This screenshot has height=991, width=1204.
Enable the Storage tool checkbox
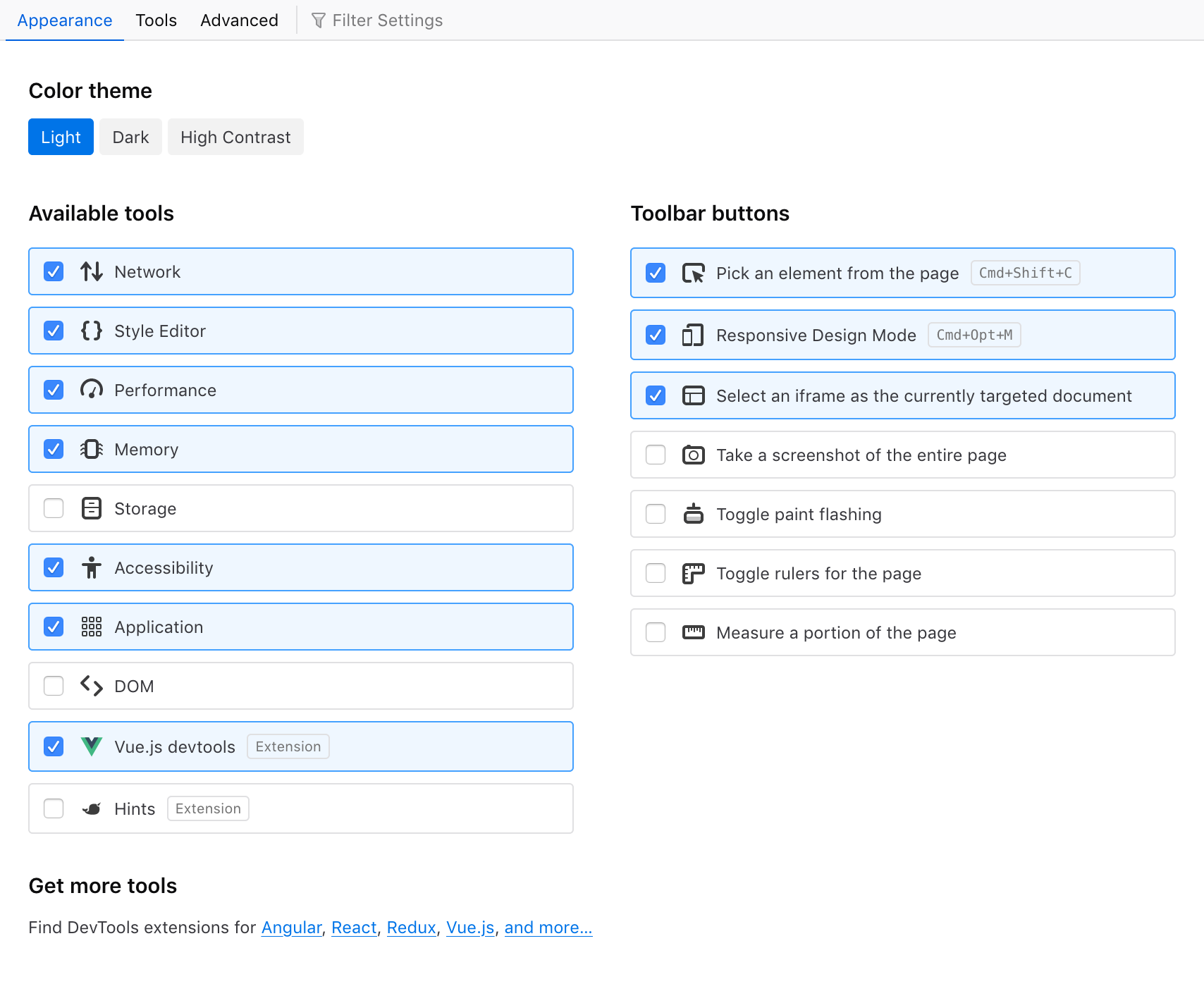tap(54, 508)
